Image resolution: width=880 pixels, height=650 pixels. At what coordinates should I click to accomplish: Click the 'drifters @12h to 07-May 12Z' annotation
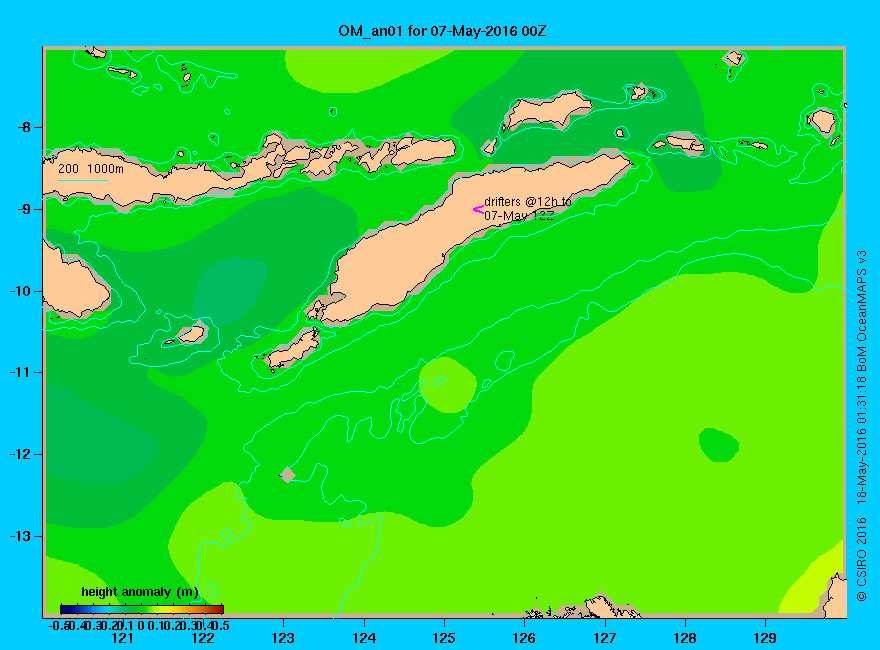click(x=528, y=208)
